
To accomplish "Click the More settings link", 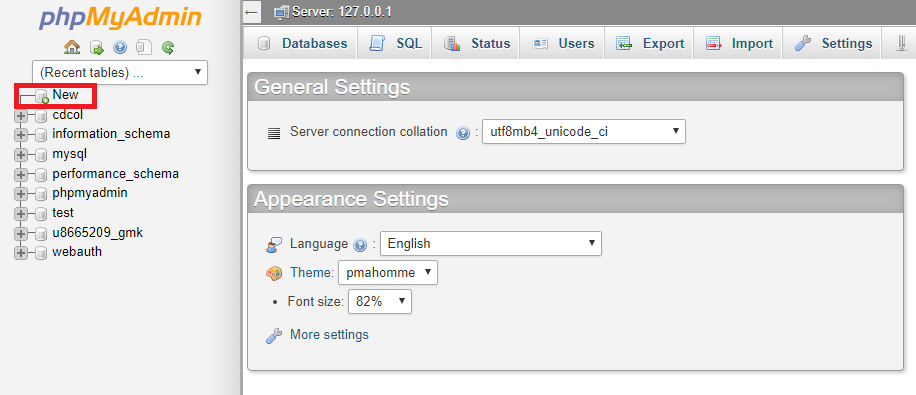I will click(329, 335).
